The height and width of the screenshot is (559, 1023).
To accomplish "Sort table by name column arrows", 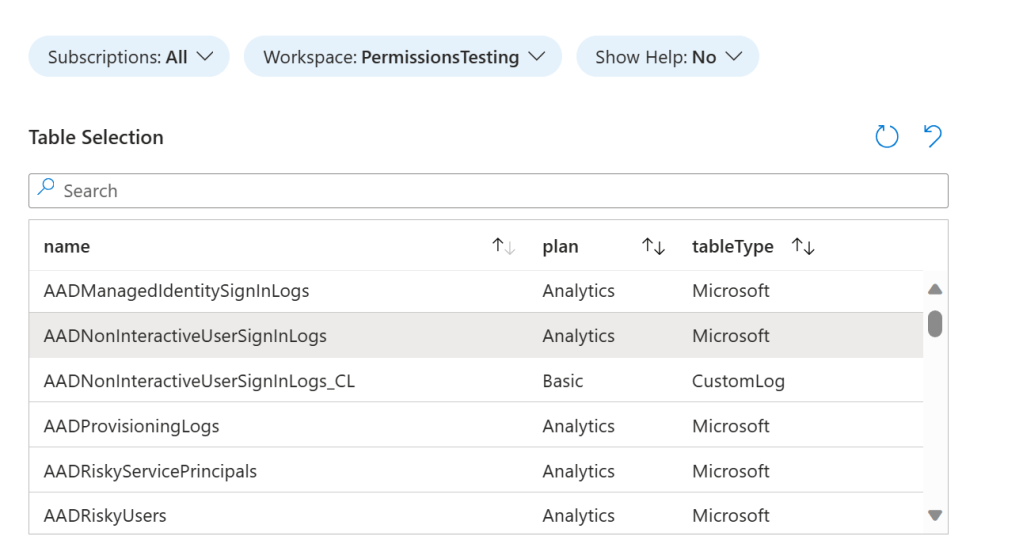I will (x=503, y=246).
